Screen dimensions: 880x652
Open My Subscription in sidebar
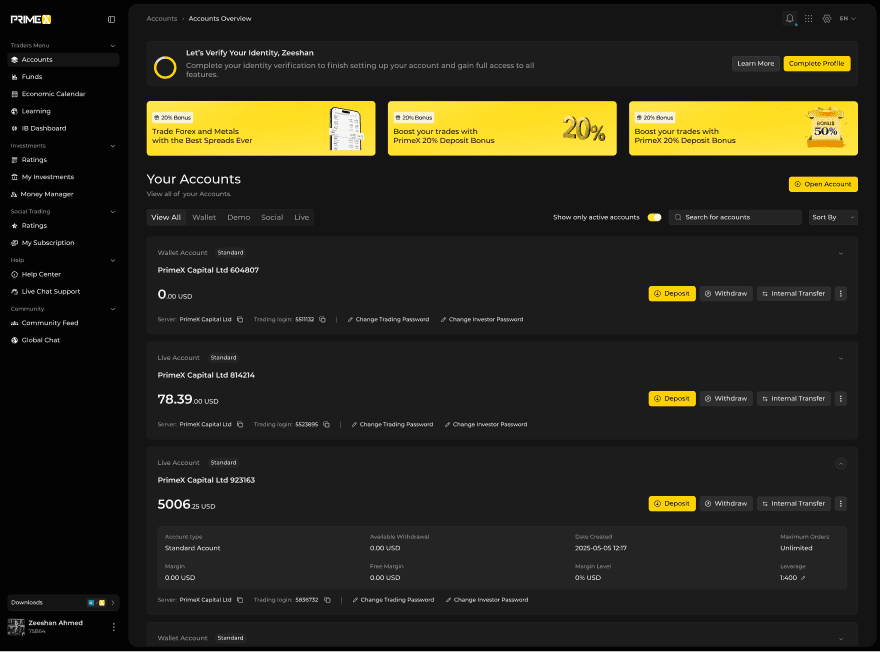coord(63,242)
